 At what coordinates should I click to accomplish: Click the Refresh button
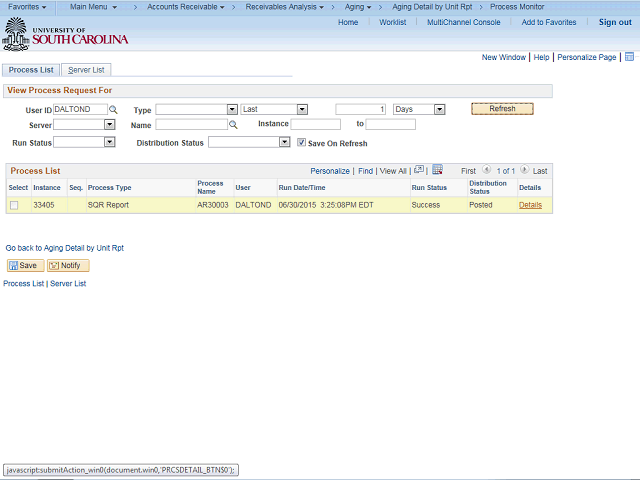[x=502, y=109]
